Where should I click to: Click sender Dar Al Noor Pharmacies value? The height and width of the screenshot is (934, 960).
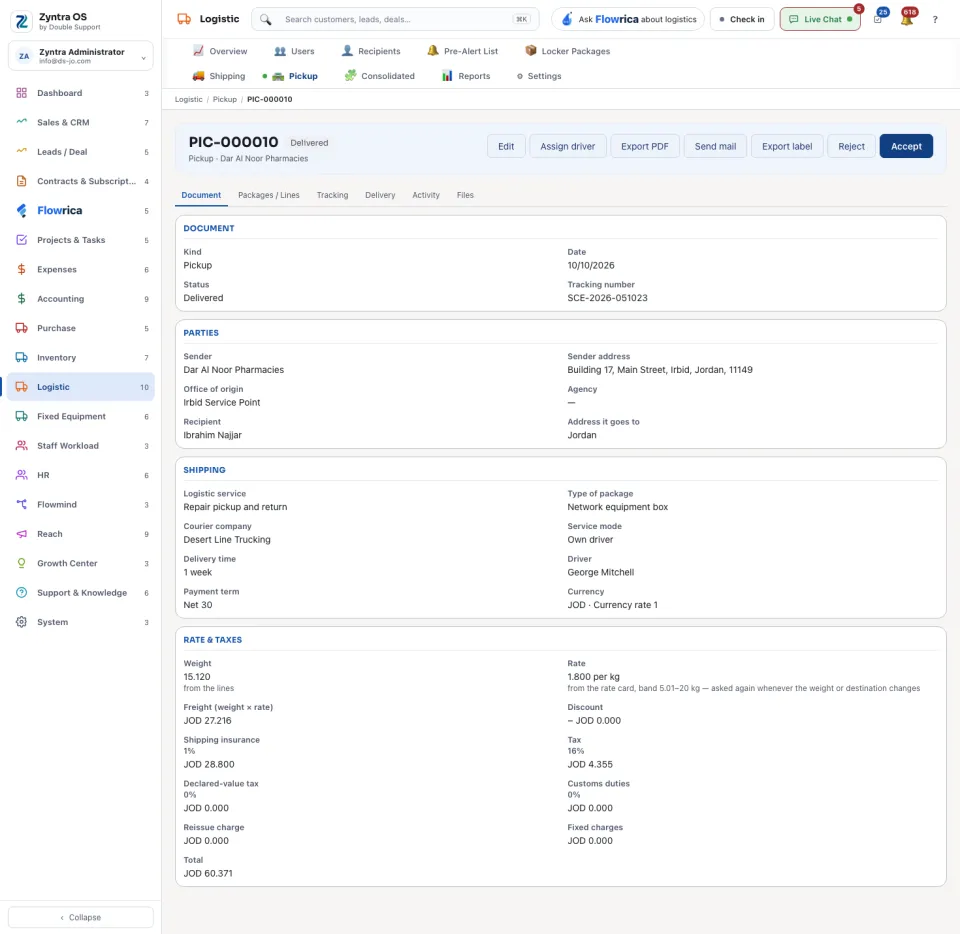pyautogui.click(x=234, y=370)
